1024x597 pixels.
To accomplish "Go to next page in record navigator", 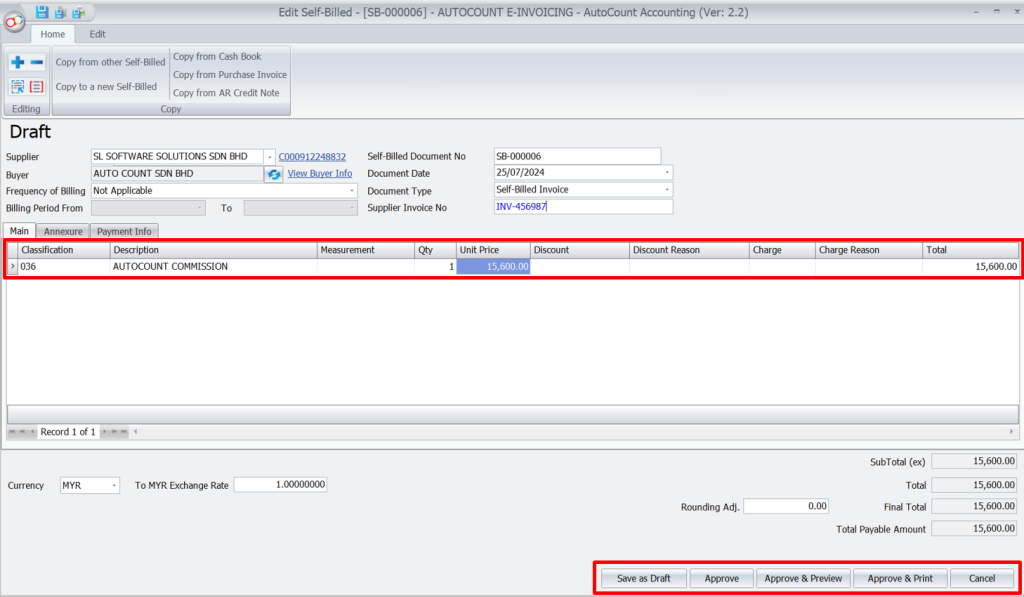I will click(114, 432).
